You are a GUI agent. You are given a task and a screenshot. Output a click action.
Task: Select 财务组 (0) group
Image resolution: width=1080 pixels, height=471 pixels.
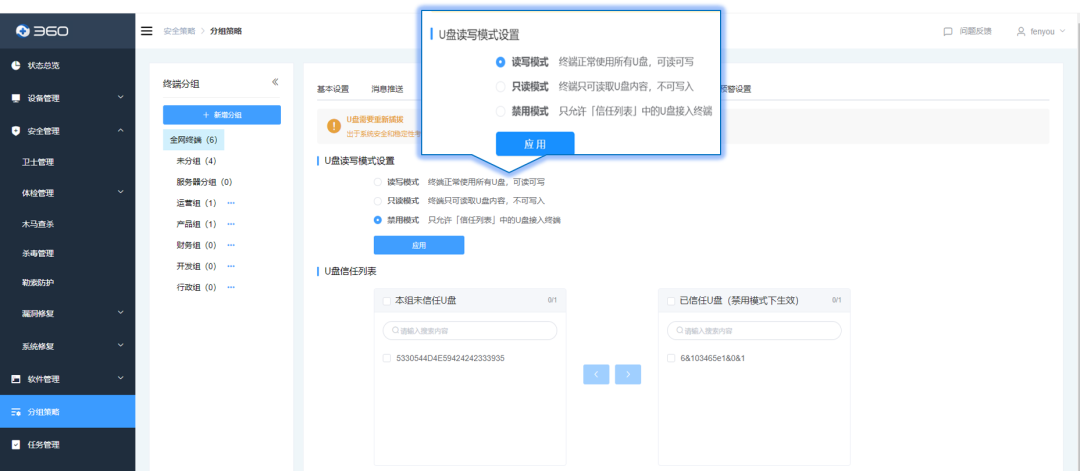(x=196, y=245)
